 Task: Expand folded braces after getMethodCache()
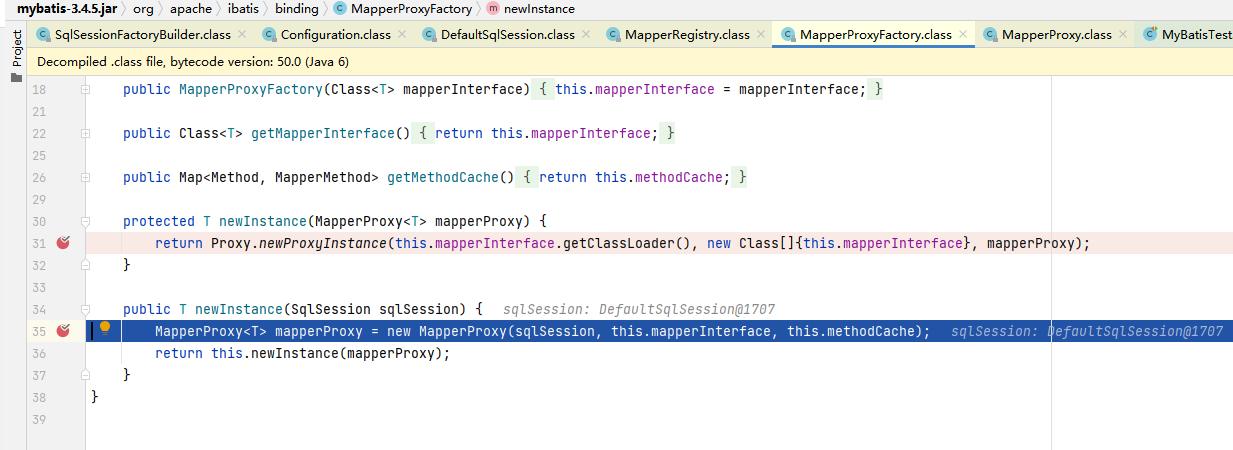[x=529, y=177]
